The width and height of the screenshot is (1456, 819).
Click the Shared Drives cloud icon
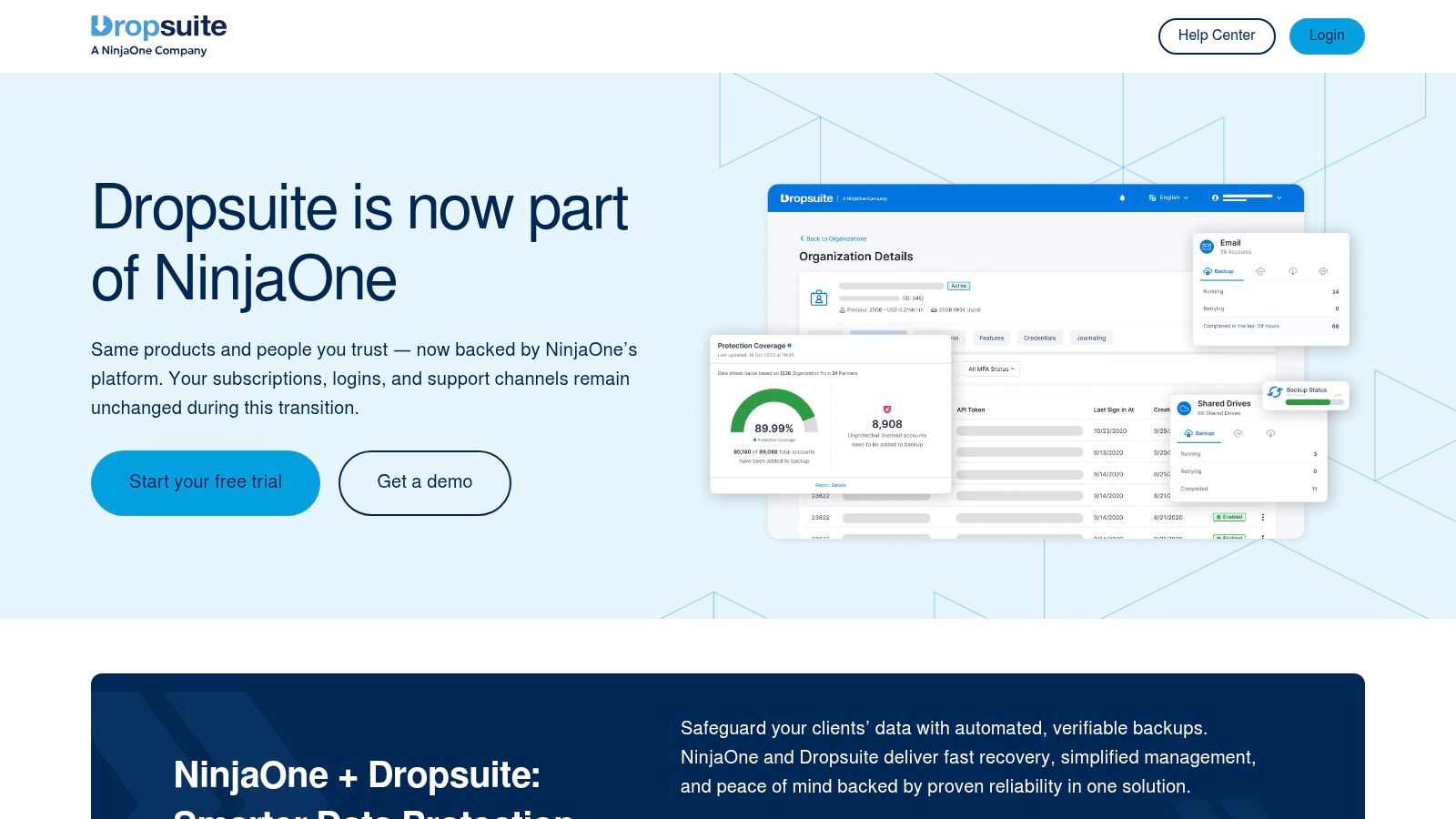point(1184,409)
